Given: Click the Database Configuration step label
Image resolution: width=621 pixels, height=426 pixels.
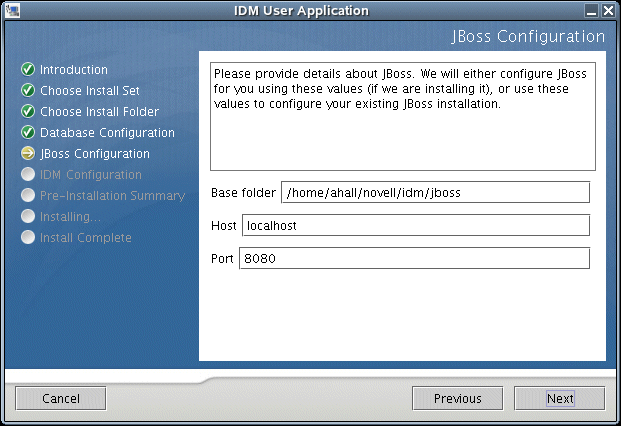Looking at the screenshot, I should pos(107,133).
